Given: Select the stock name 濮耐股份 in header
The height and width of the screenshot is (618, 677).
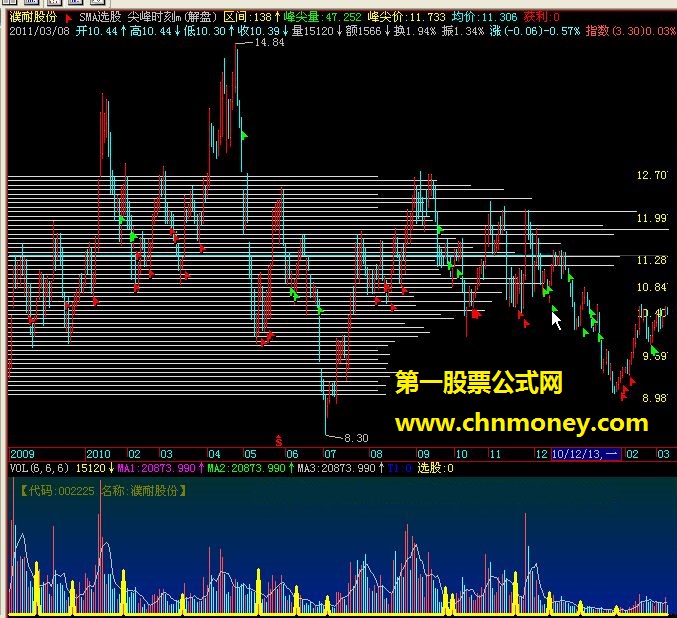Looking at the screenshot, I should click(x=33, y=17).
